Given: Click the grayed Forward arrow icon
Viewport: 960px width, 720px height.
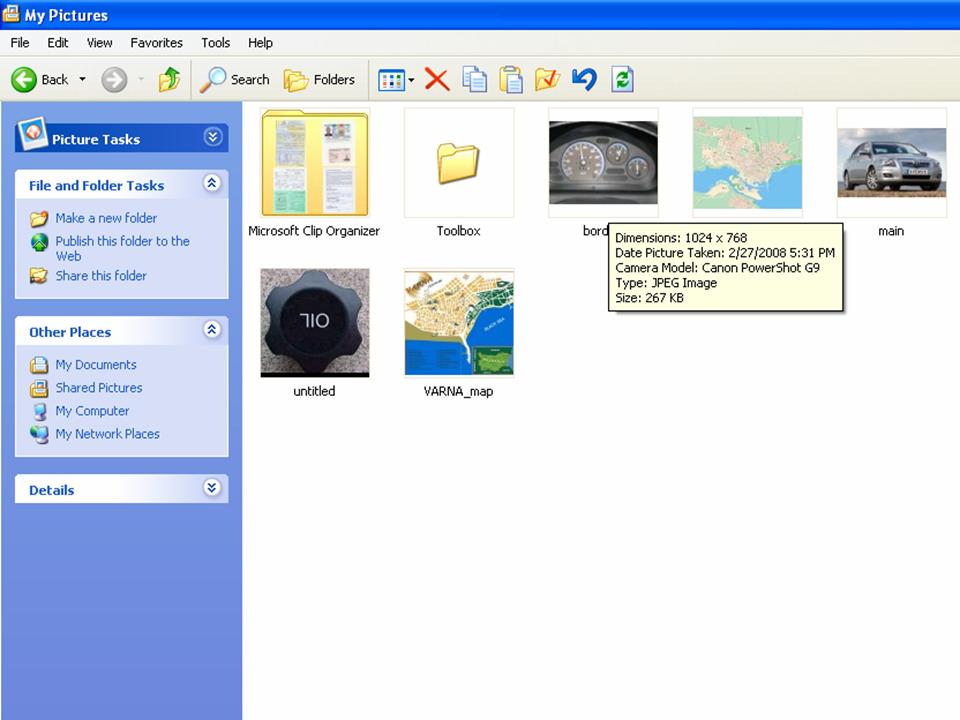Looking at the screenshot, I should click(114, 80).
